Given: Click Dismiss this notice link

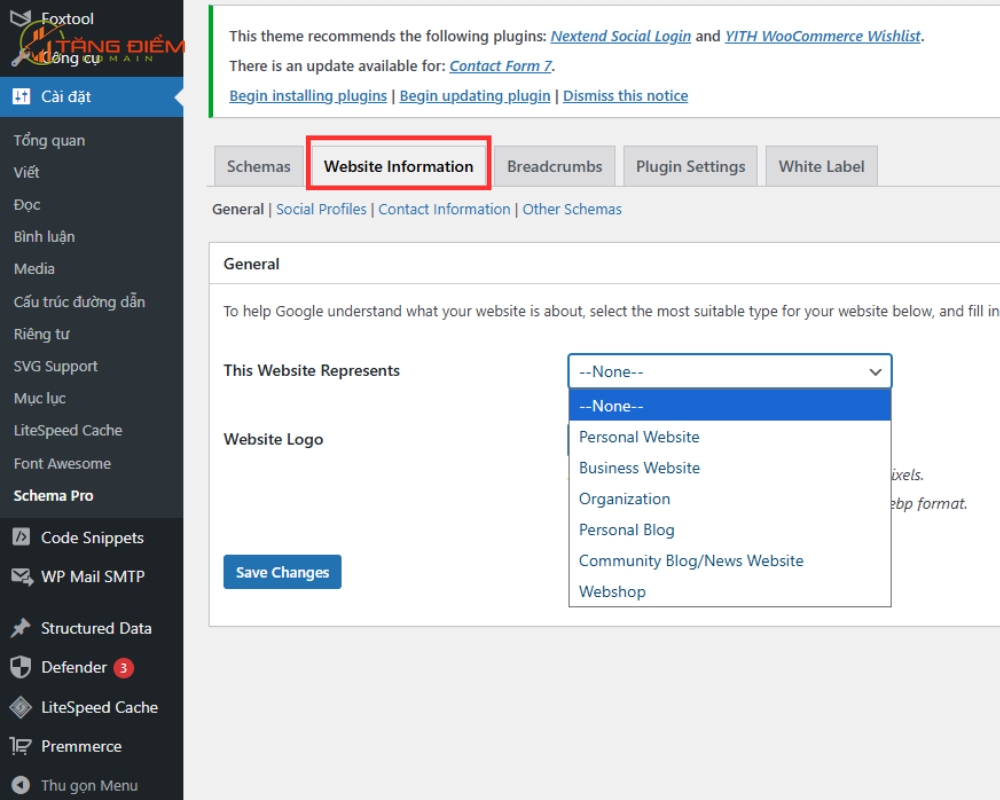Looking at the screenshot, I should point(625,96).
